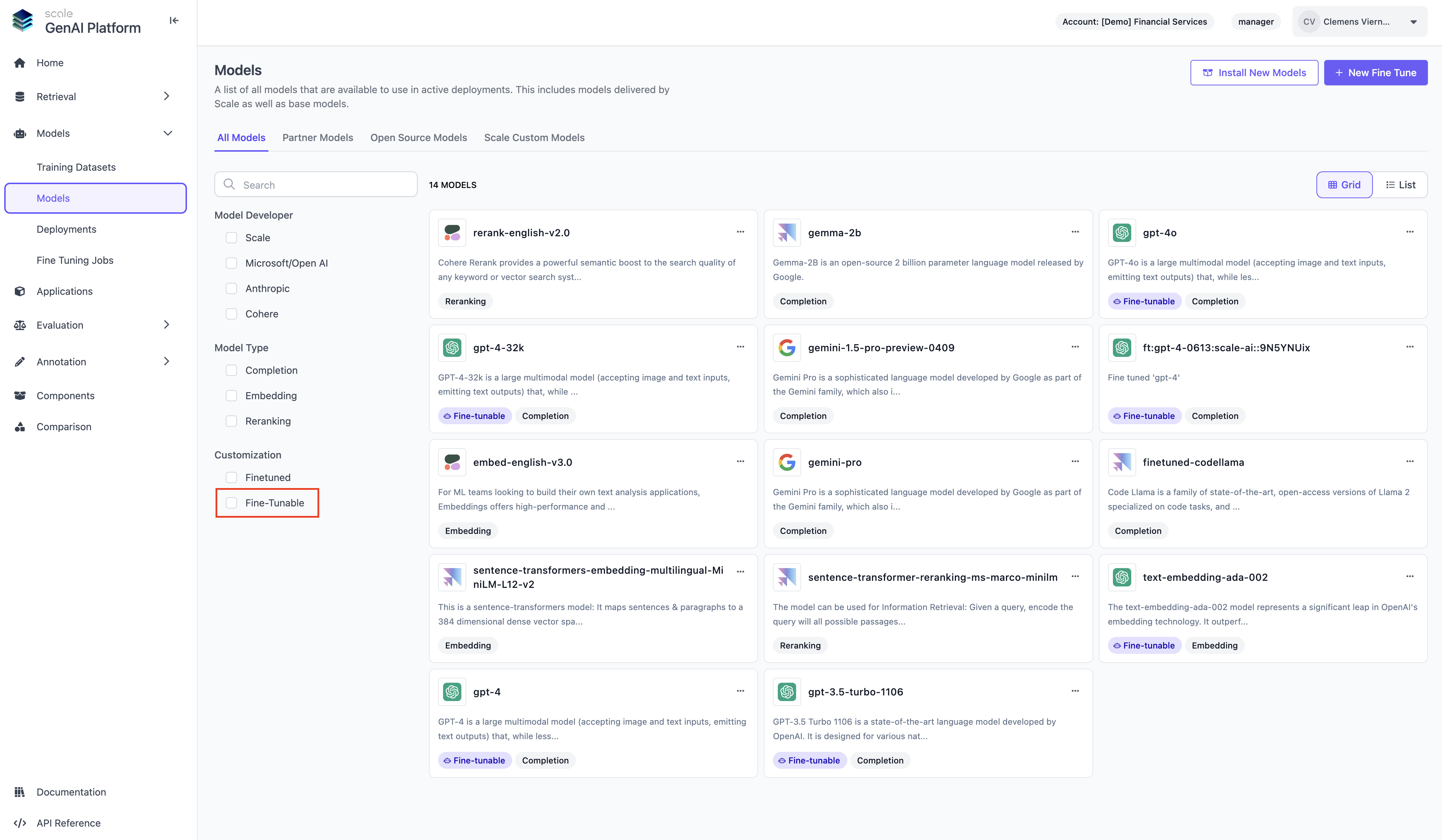Open more options for finetuned-codellama

point(1410,461)
